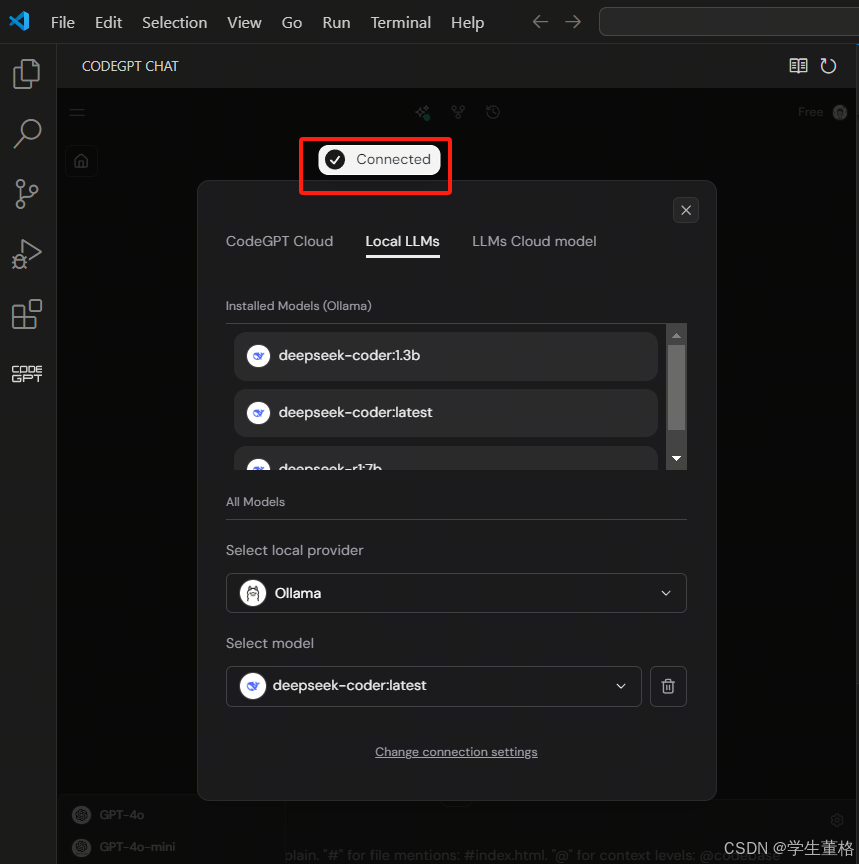Open the Selection menu
859x864 pixels.
pos(175,23)
